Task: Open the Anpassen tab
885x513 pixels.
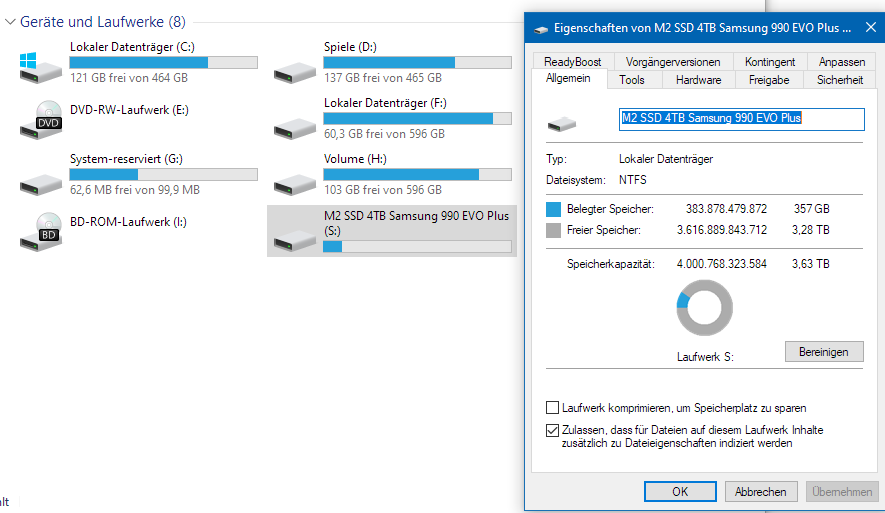Action: coord(842,62)
